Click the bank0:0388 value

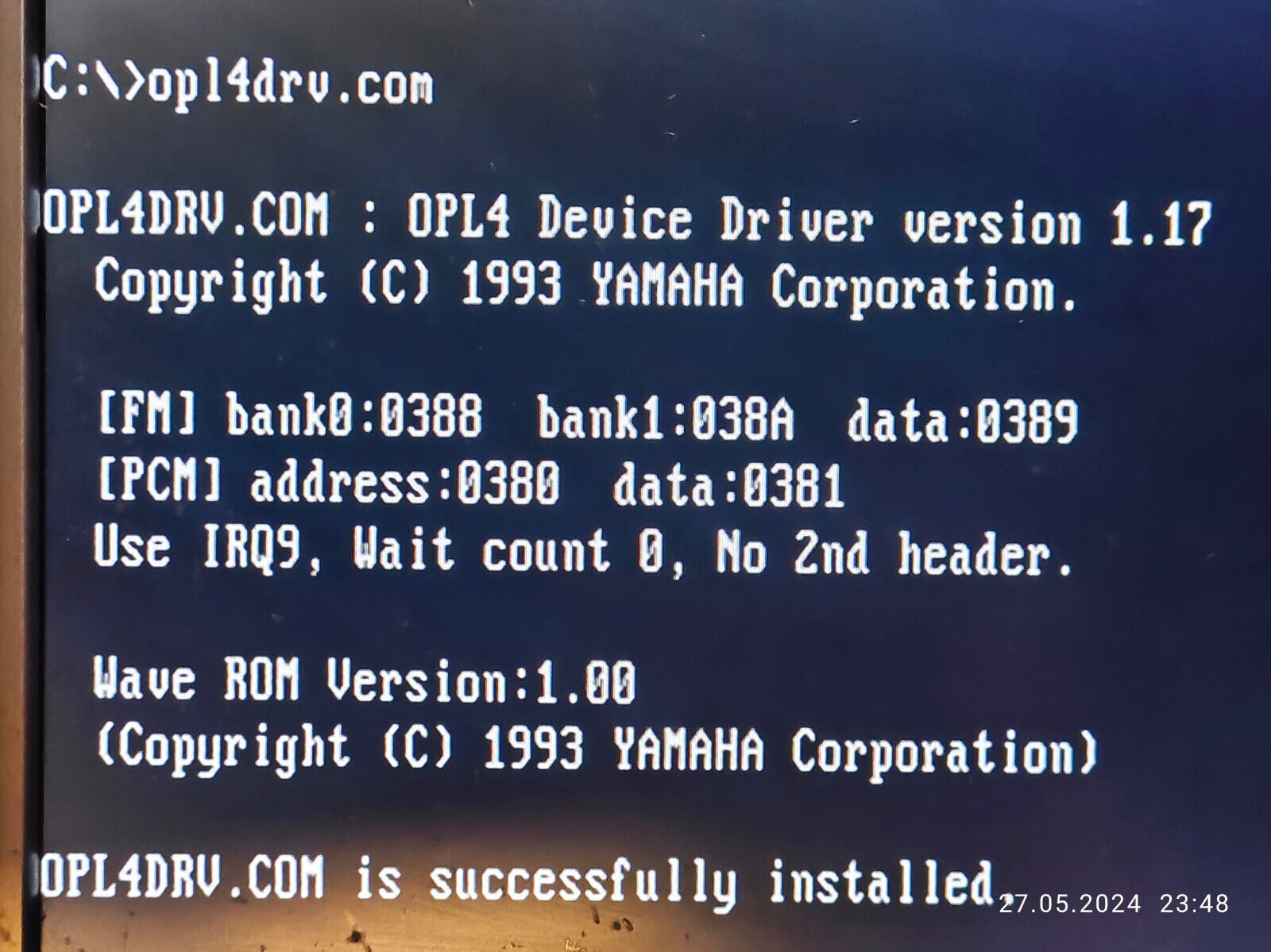(354, 414)
